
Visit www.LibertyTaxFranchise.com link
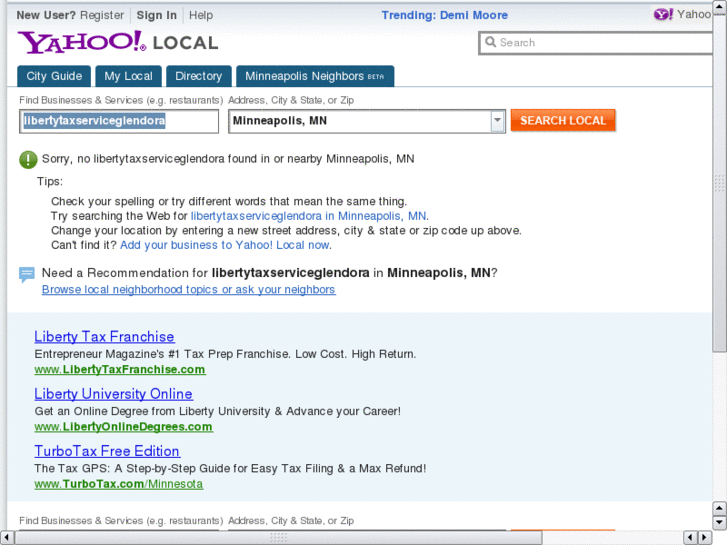coord(120,370)
